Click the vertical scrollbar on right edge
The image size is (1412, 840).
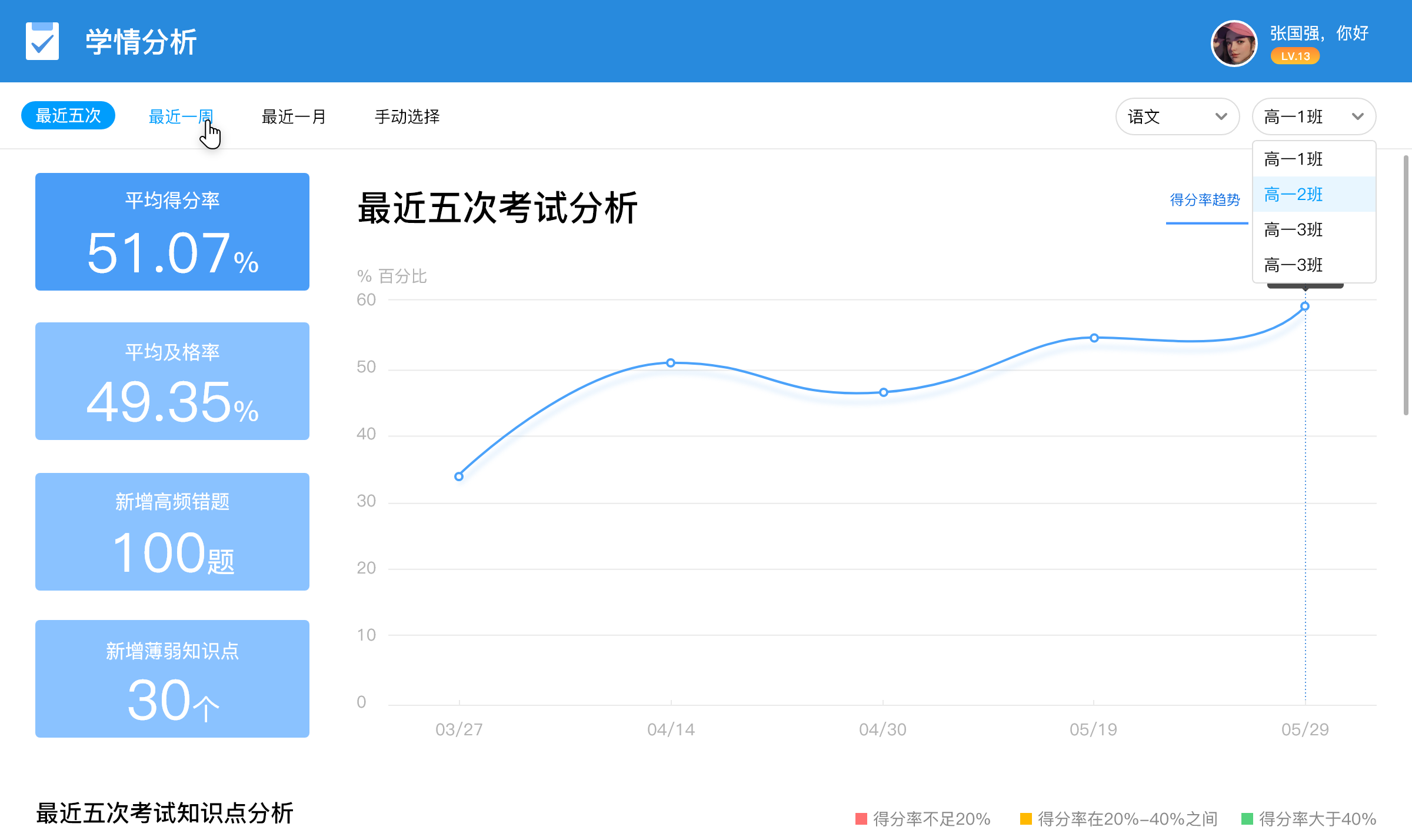[1406, 285]
